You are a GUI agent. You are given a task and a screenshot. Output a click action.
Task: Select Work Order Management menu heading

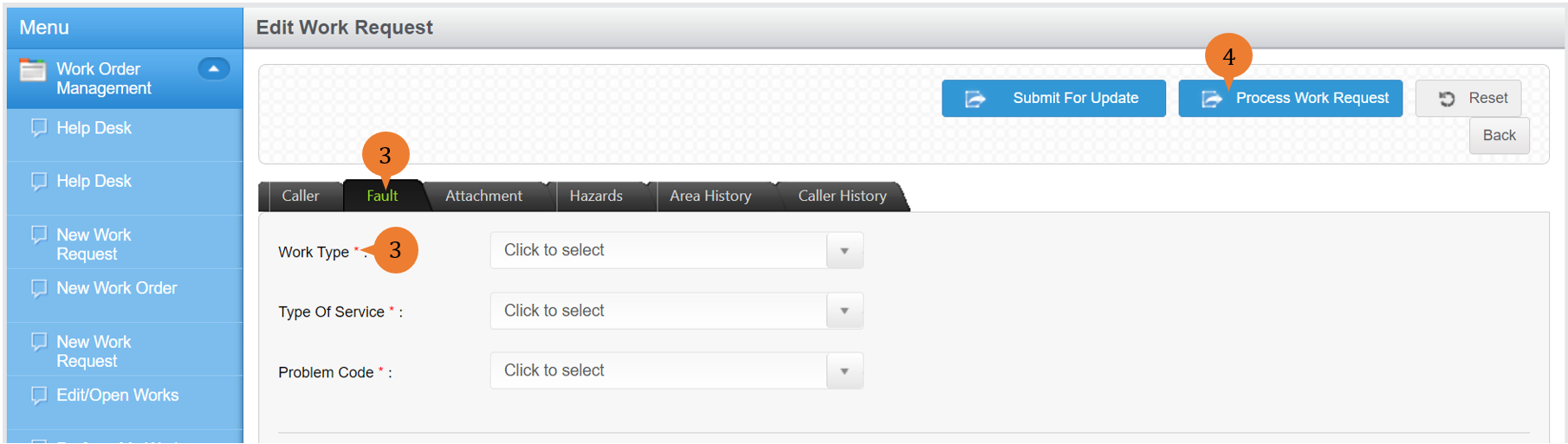(103, 79)
